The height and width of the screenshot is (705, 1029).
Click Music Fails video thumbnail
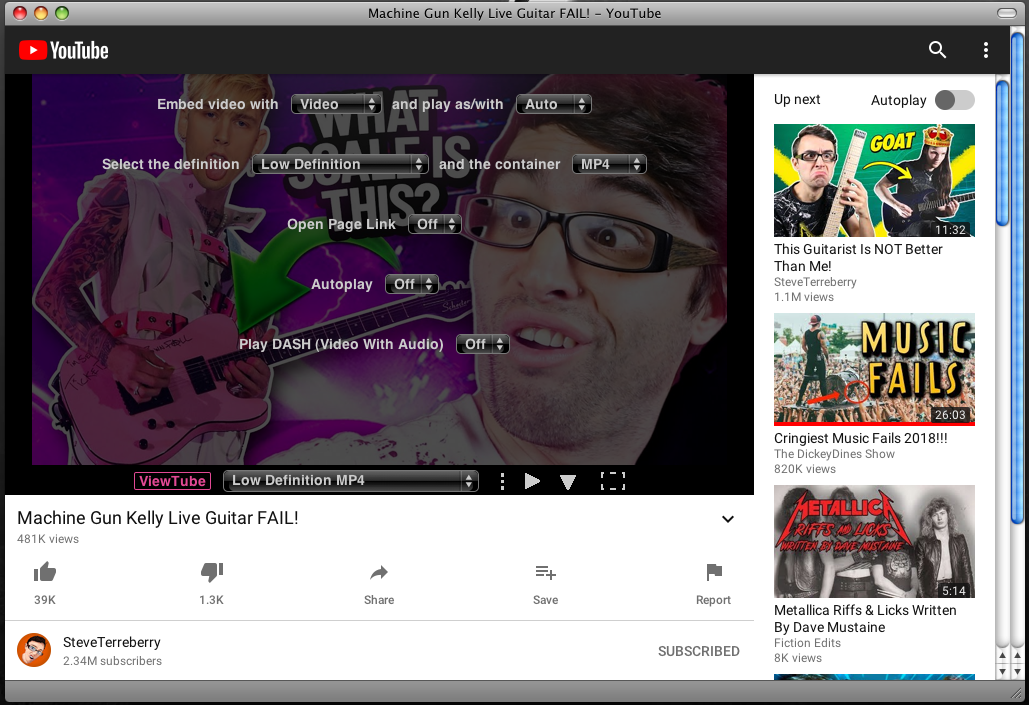(x=874, y=369)
